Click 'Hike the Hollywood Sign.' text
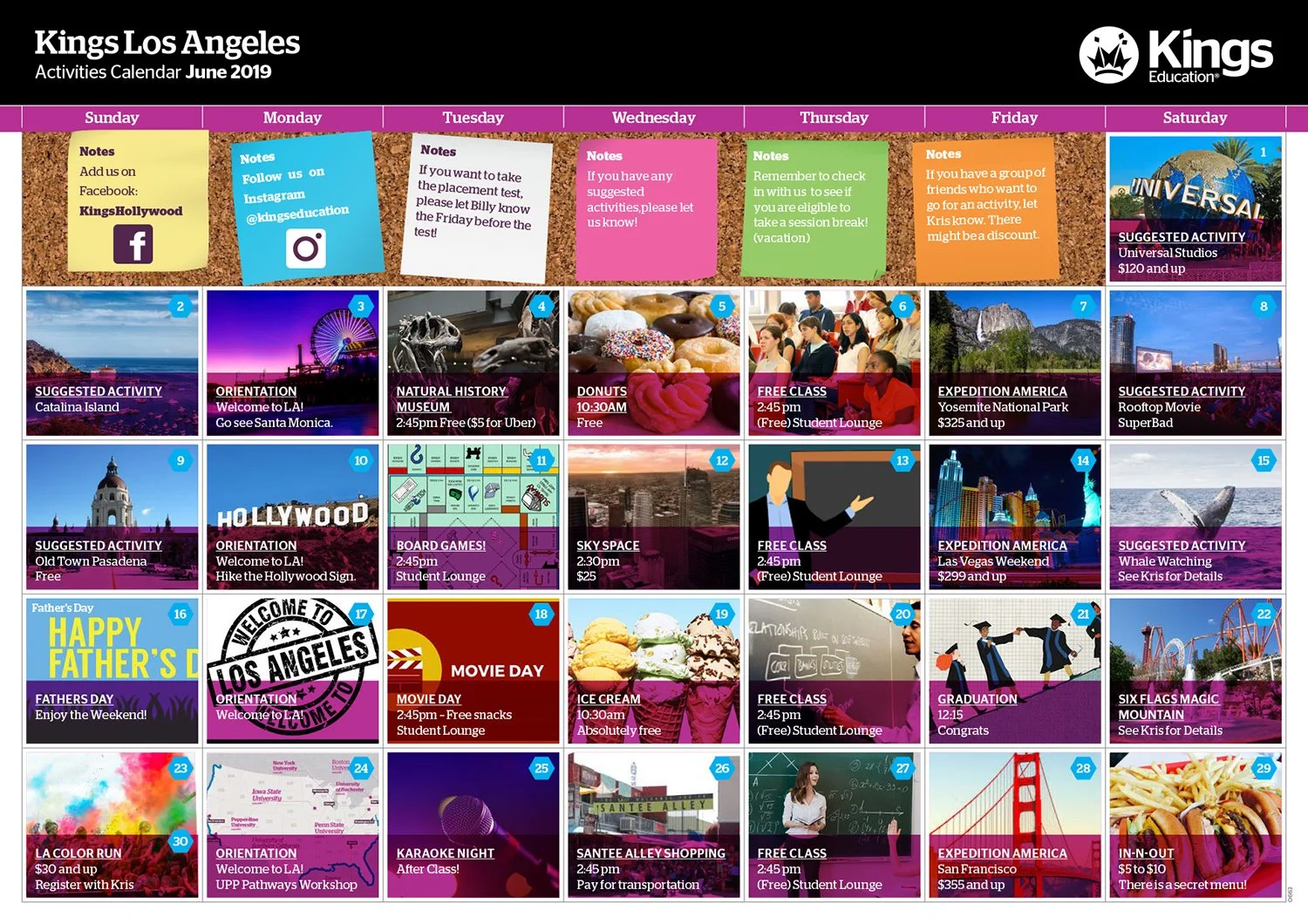This screenshot has height=924, width=1308. click(285, 576)
